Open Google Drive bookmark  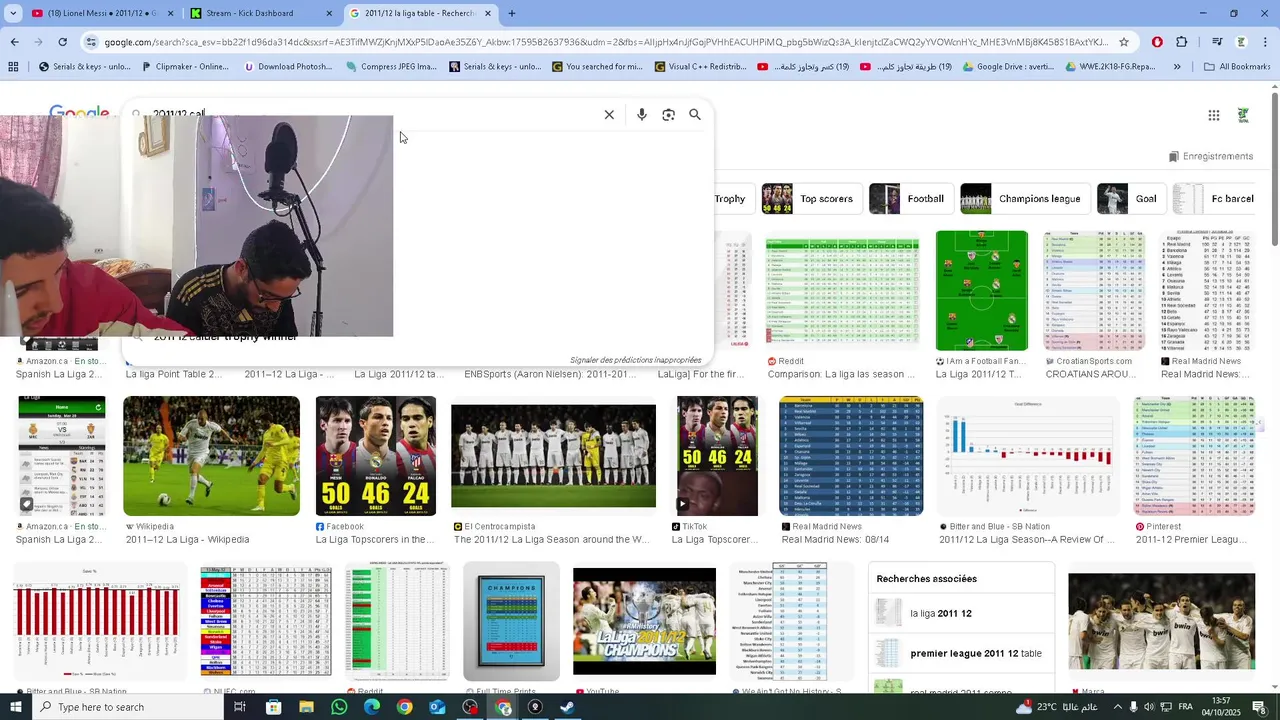tap(1008, 67)
